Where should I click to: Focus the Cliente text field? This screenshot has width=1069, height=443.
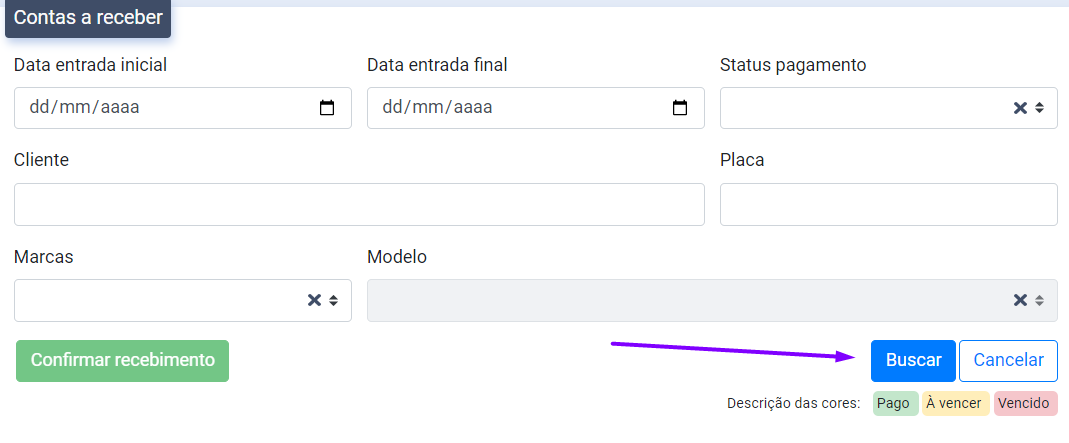(359, 204)
